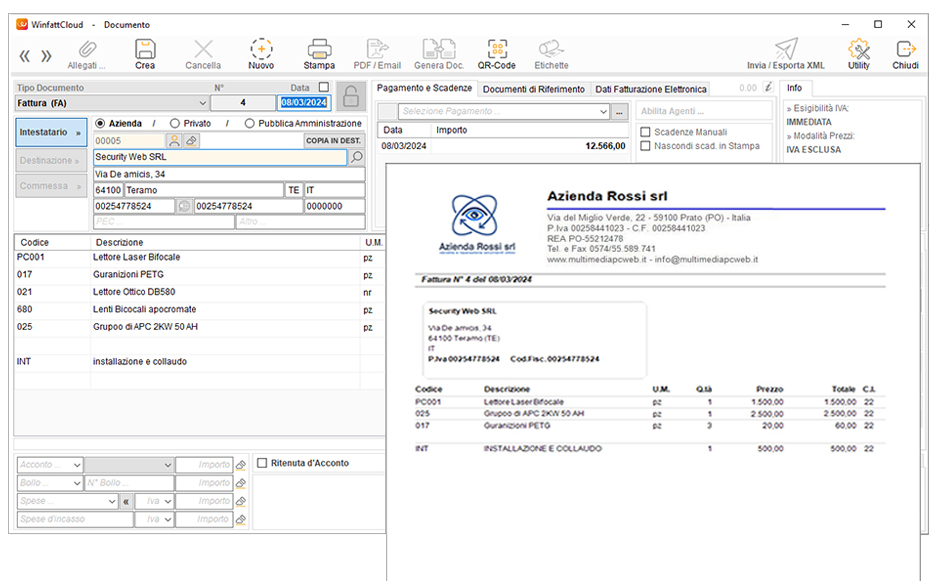Click the Commessa button

(51, 186)
